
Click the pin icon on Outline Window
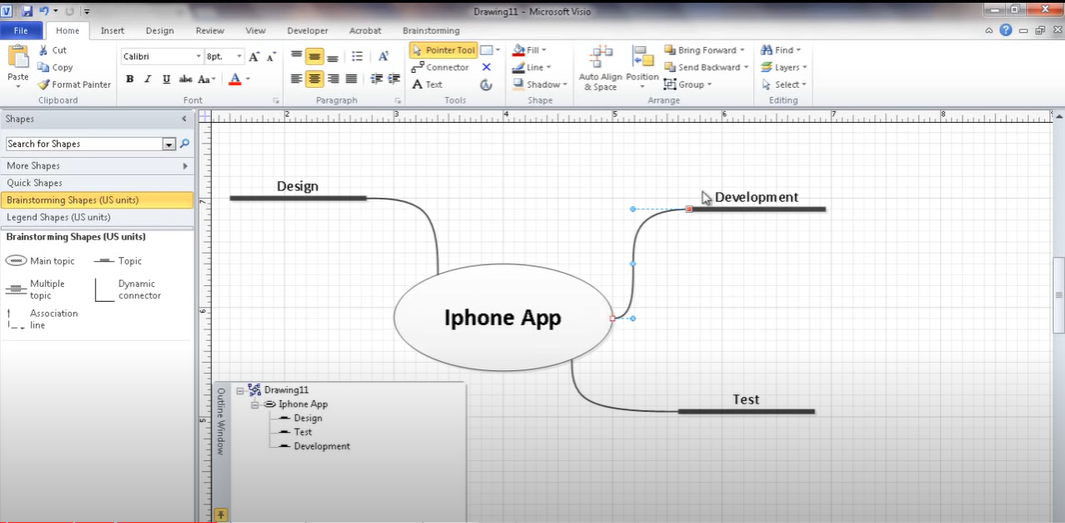click(x=221, y=514)
